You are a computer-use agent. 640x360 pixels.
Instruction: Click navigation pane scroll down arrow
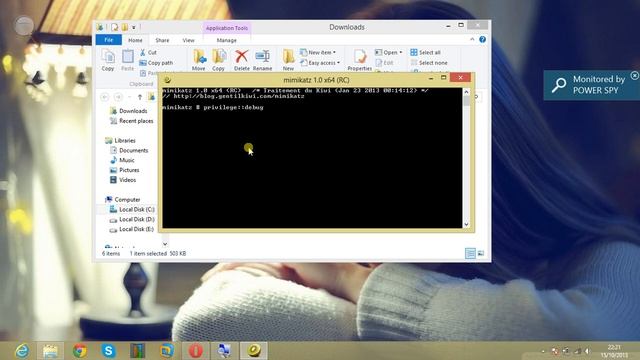165,244
